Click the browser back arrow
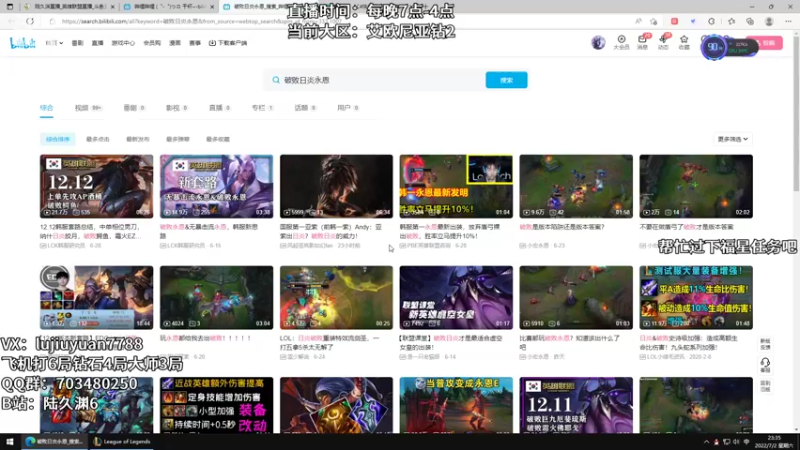The height and width of the screenshot is (450, 800). click(12, 21)
